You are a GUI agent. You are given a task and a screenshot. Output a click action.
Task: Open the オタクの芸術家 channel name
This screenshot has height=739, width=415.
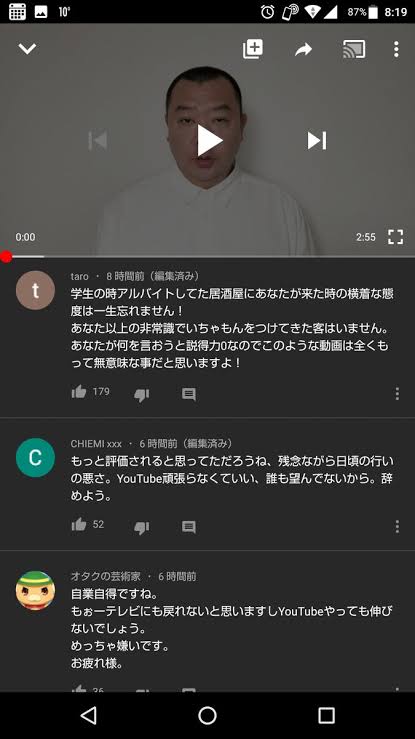(x=106, y=576)
